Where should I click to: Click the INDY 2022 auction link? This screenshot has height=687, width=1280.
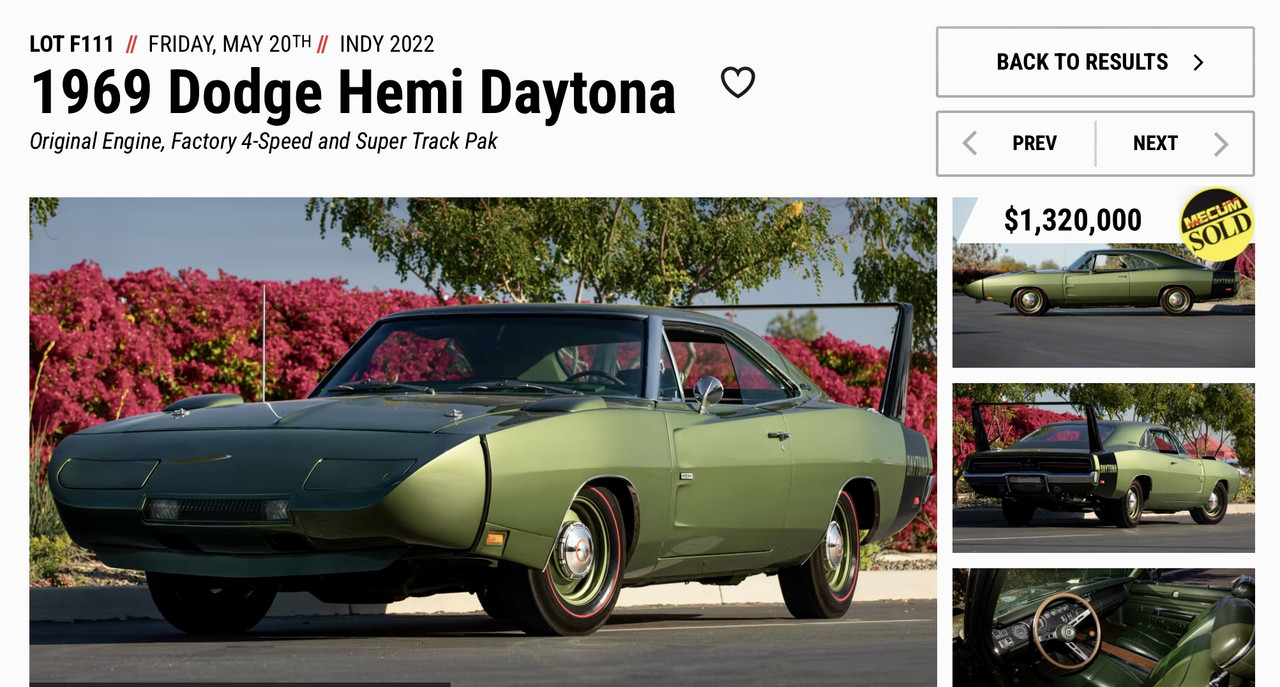point(387,44)
